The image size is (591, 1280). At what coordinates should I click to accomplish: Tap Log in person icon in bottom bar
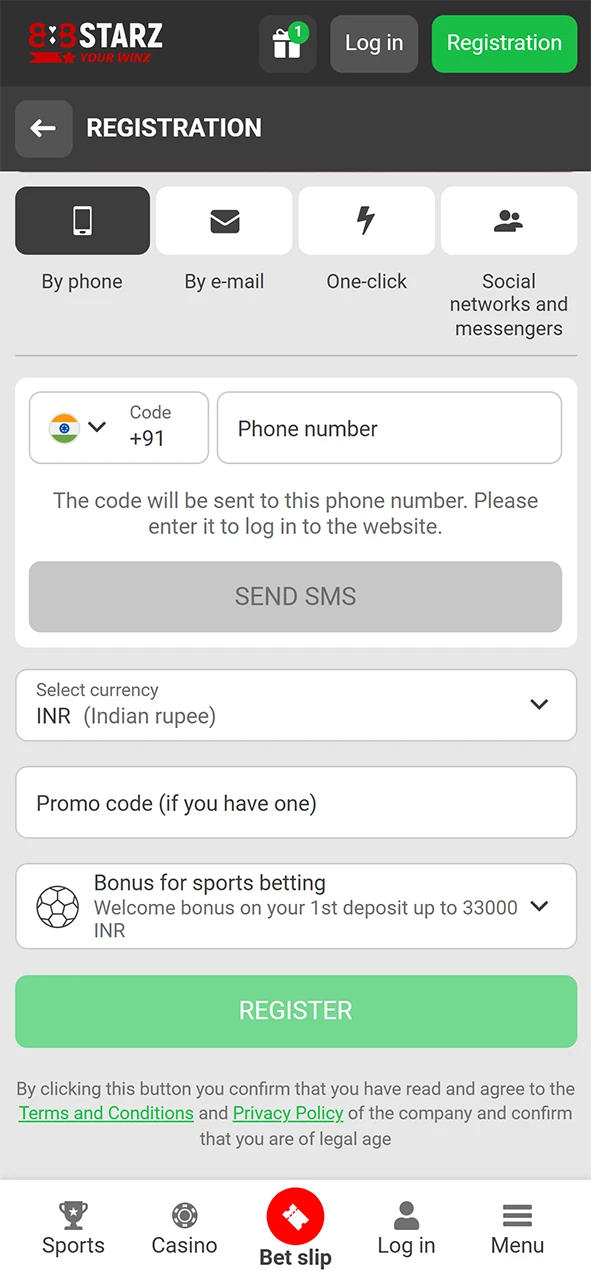click(406, 1216)
